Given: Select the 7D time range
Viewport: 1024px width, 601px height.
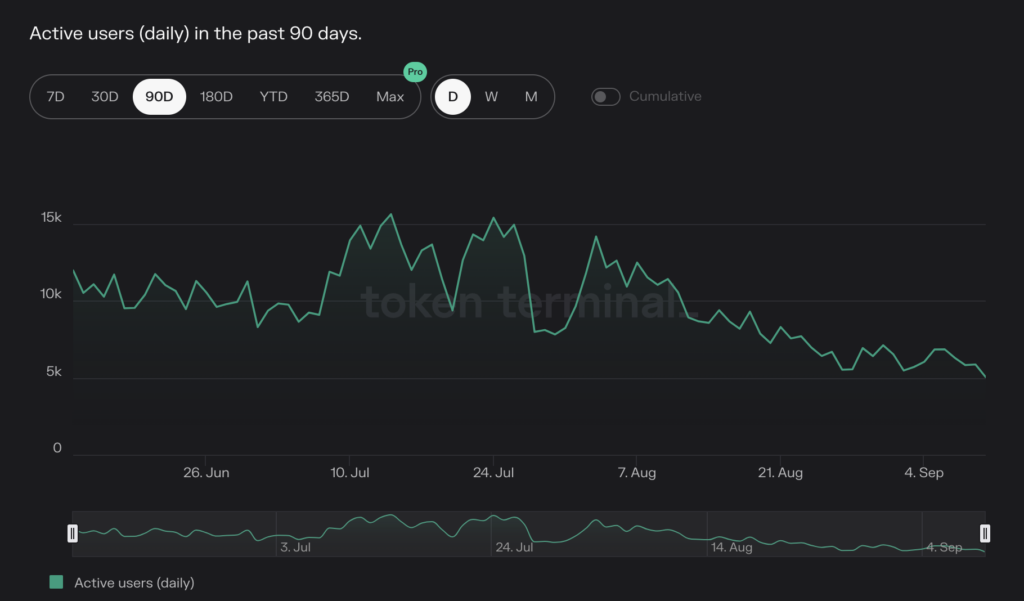Looking at the screenshot, I should coord(56,97).
